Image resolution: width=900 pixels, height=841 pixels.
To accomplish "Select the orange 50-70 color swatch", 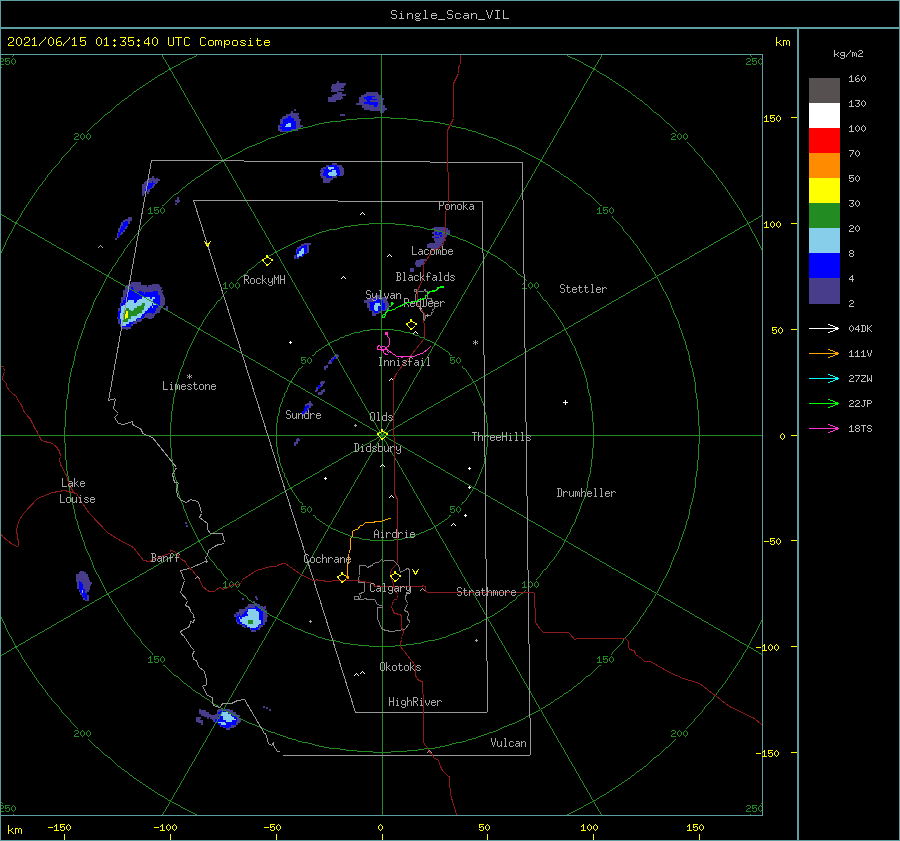I will click(x=824, y=166).
